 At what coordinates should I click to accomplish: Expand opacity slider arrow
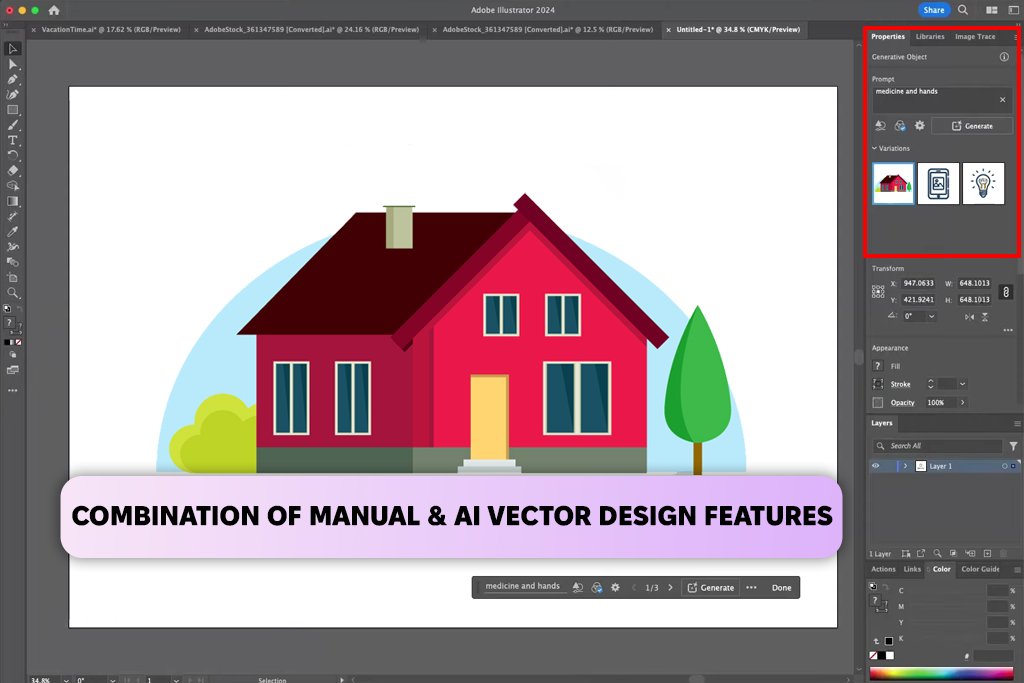963,402
